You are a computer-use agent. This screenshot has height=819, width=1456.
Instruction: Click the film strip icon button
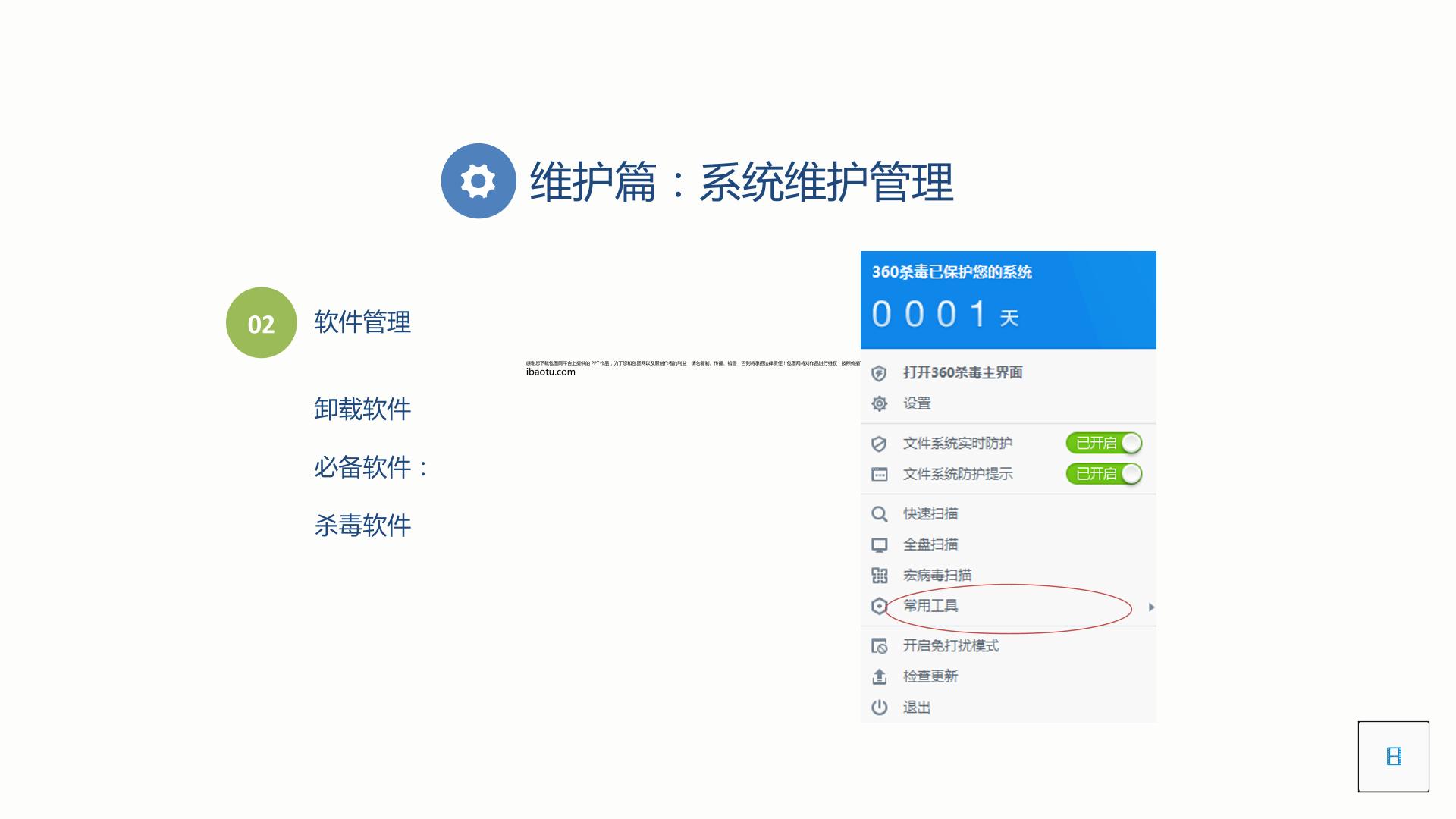coord(1394,757)
